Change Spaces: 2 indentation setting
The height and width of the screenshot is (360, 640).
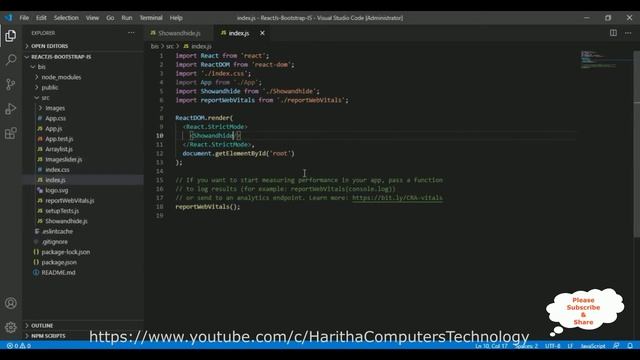tap(526, 346)
